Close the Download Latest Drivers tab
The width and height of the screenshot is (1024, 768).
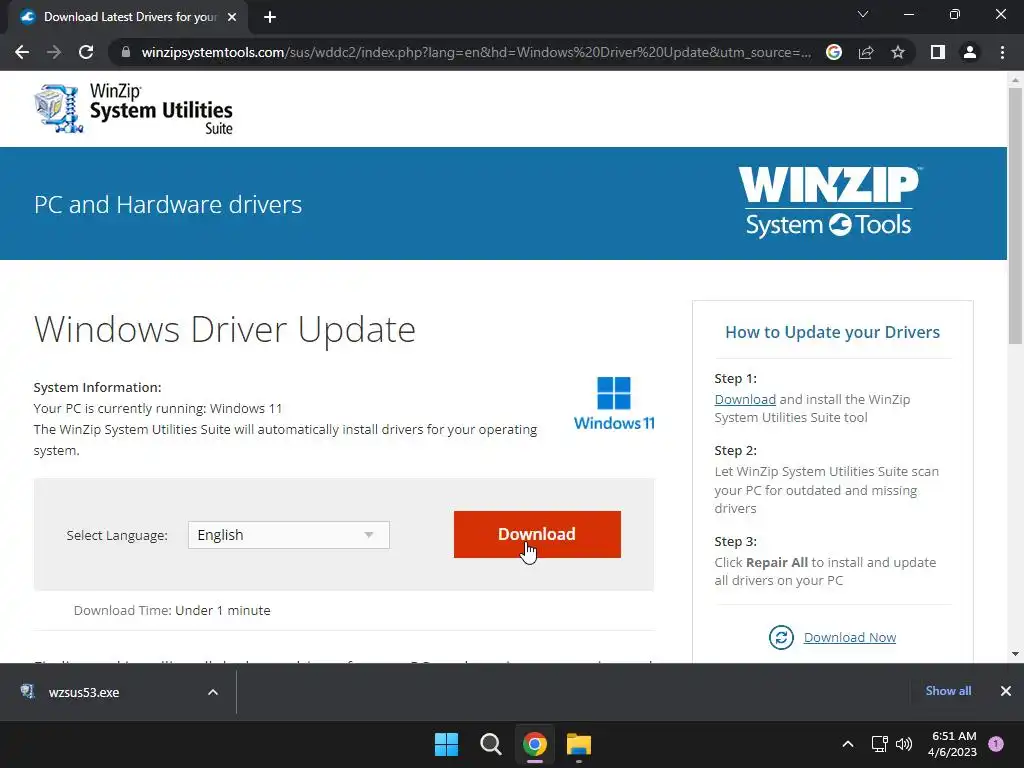pyautogui.click(x=232, y=17)
